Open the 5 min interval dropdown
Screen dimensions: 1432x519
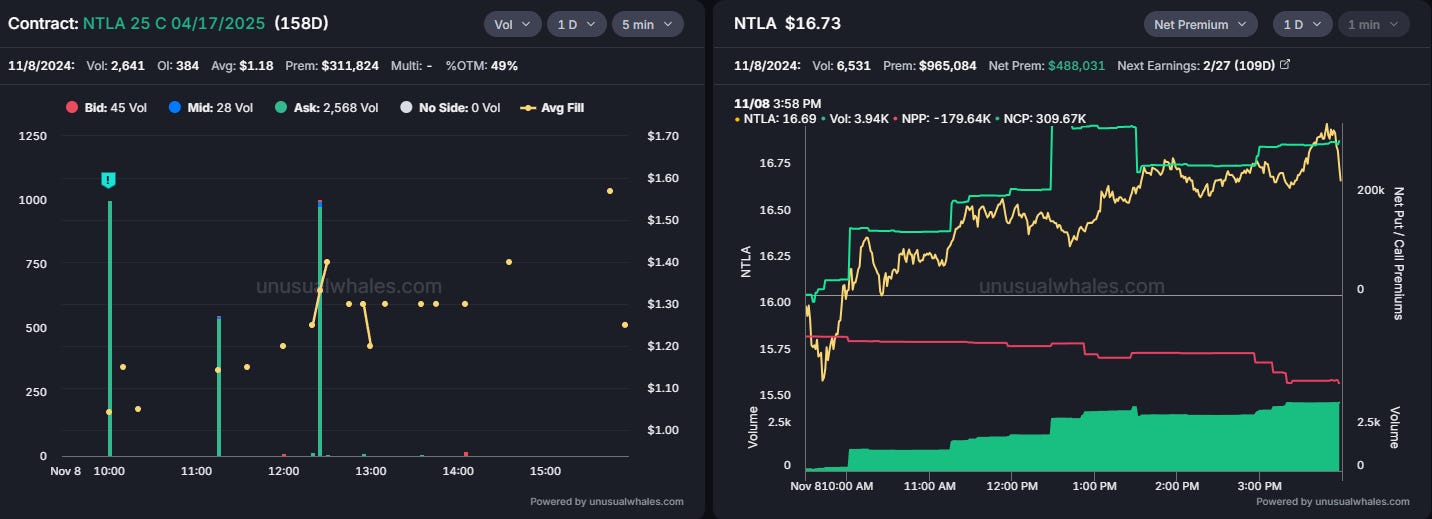click(x=648, y=24)
